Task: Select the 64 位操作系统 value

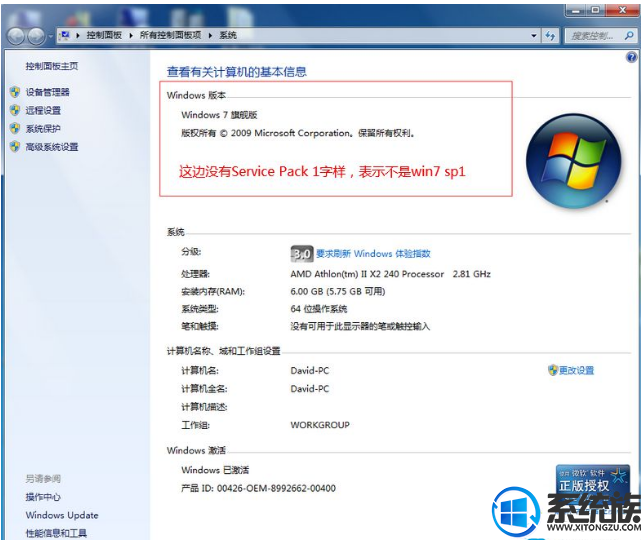Action: pyautogui.click(x=318, y=309)
